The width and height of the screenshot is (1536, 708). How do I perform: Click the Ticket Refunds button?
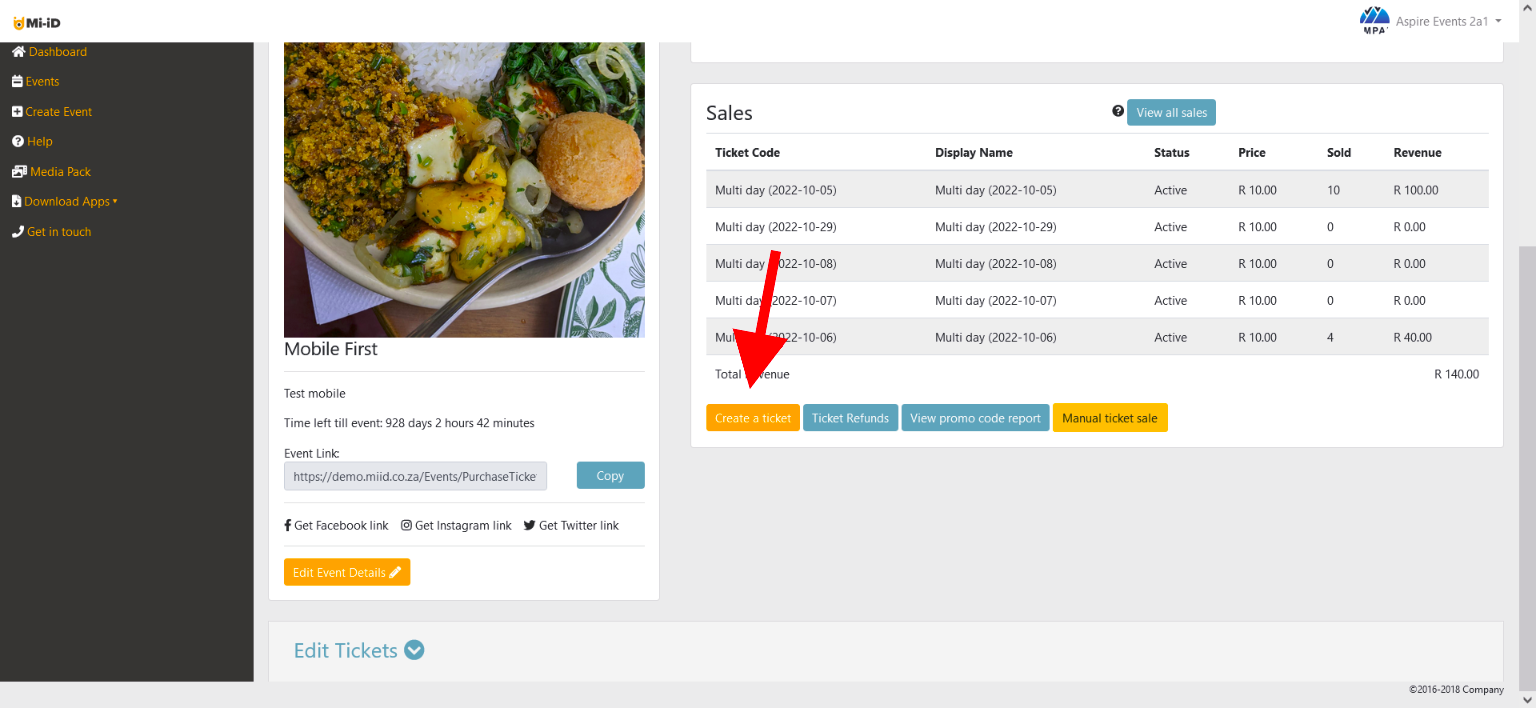pyautogui.click(x=850, y=418)
